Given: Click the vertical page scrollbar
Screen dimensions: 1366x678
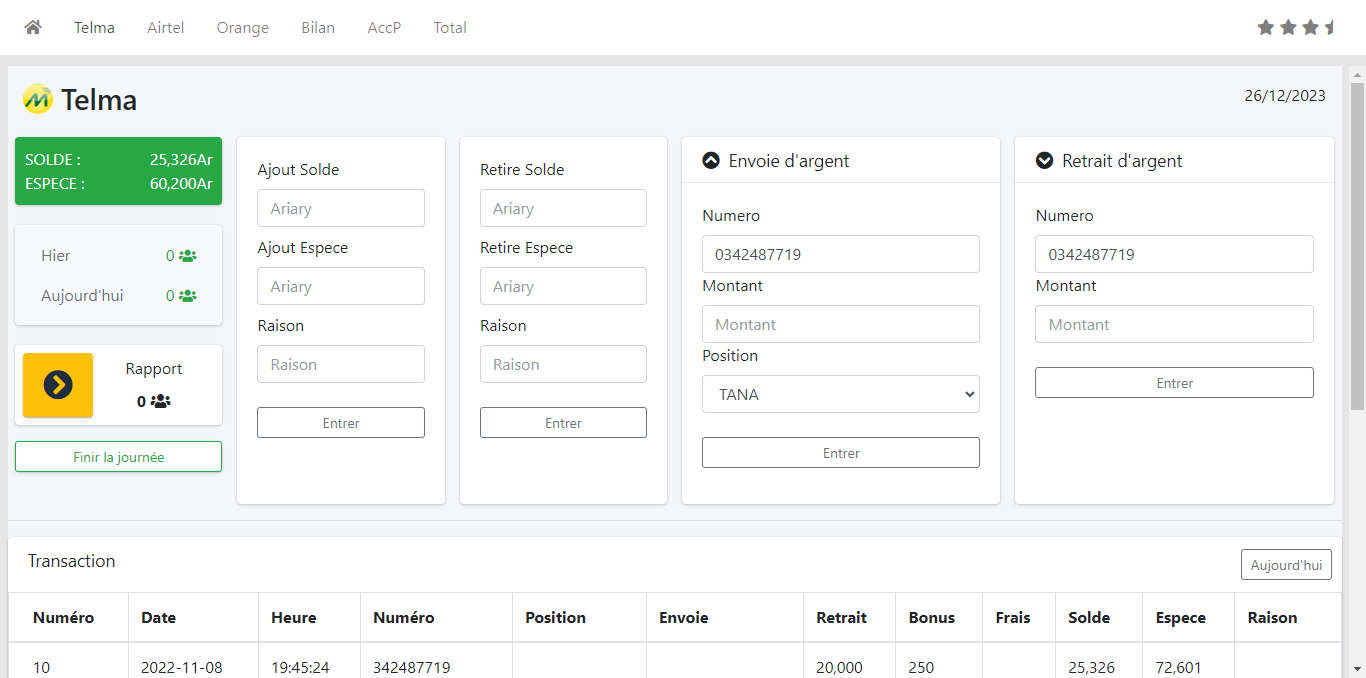Looking at the screenshot, I should click(1356, 240).
